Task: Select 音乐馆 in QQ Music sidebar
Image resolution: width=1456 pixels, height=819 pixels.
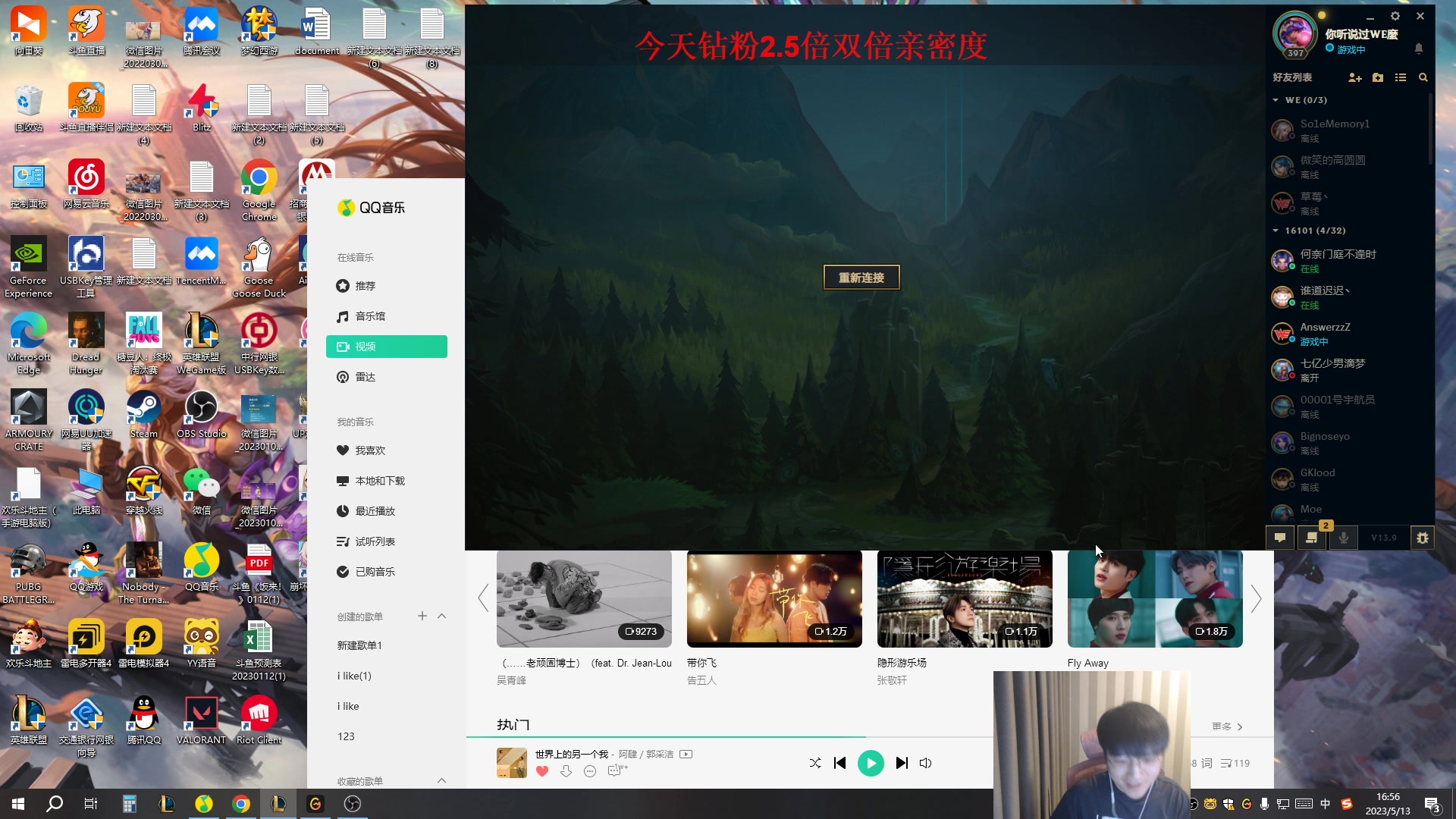Action: [370, 316]
